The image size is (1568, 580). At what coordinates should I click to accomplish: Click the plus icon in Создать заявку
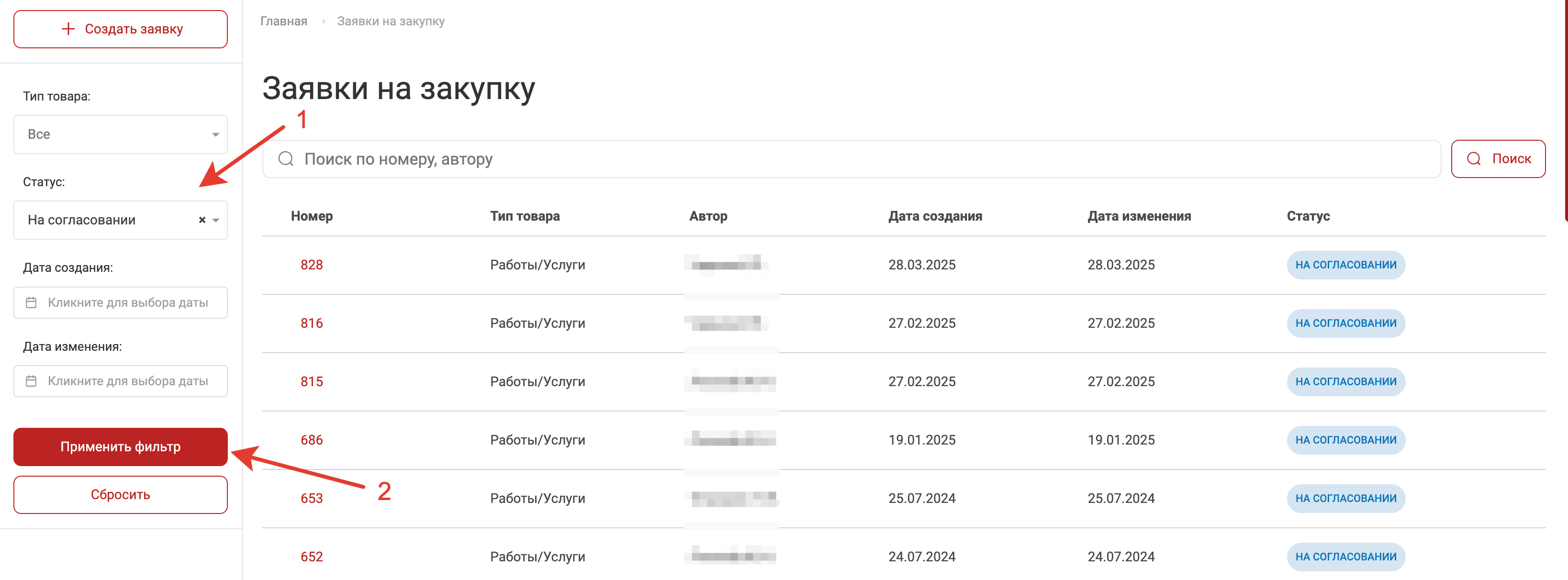click(68, 29)
